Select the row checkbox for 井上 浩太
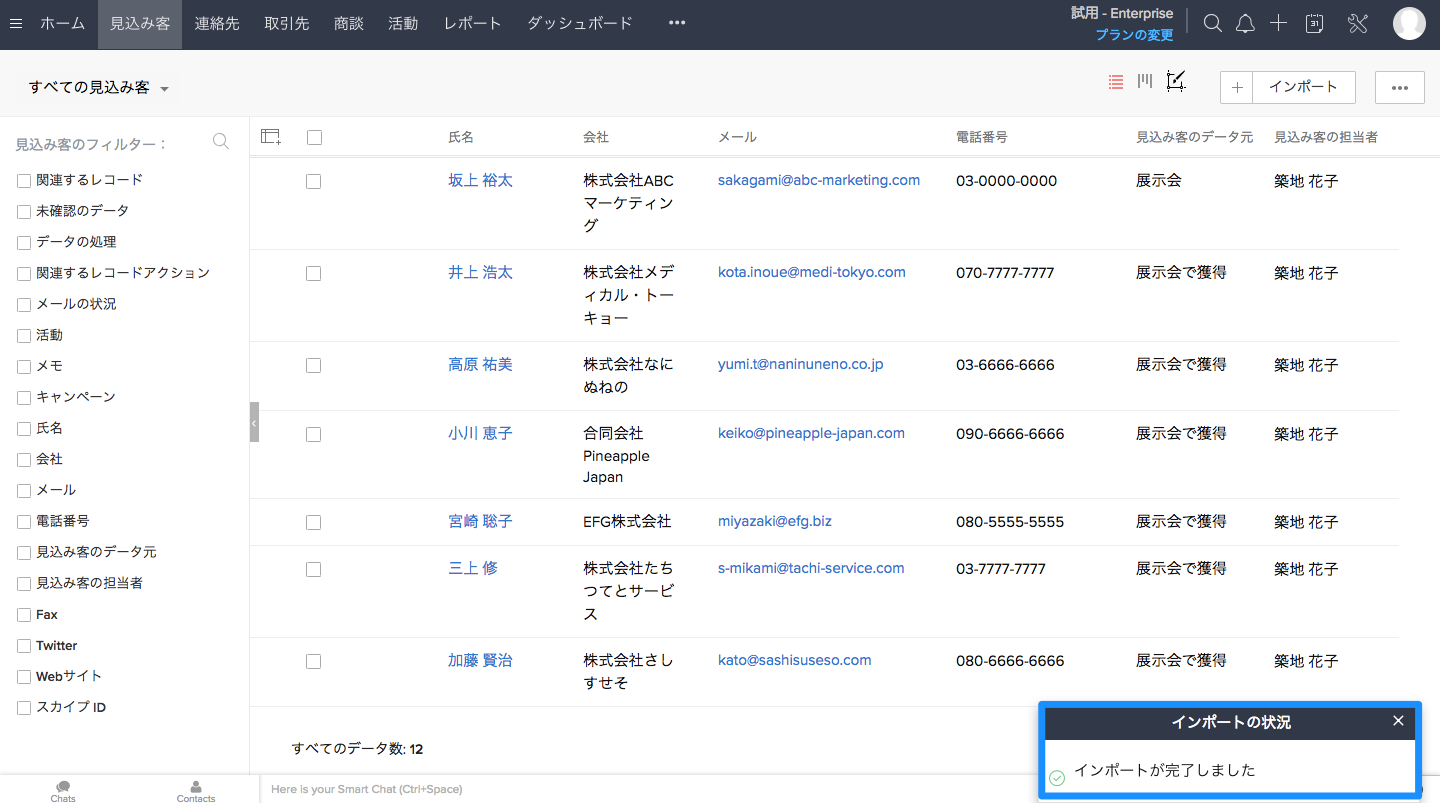 pos(314,273)
